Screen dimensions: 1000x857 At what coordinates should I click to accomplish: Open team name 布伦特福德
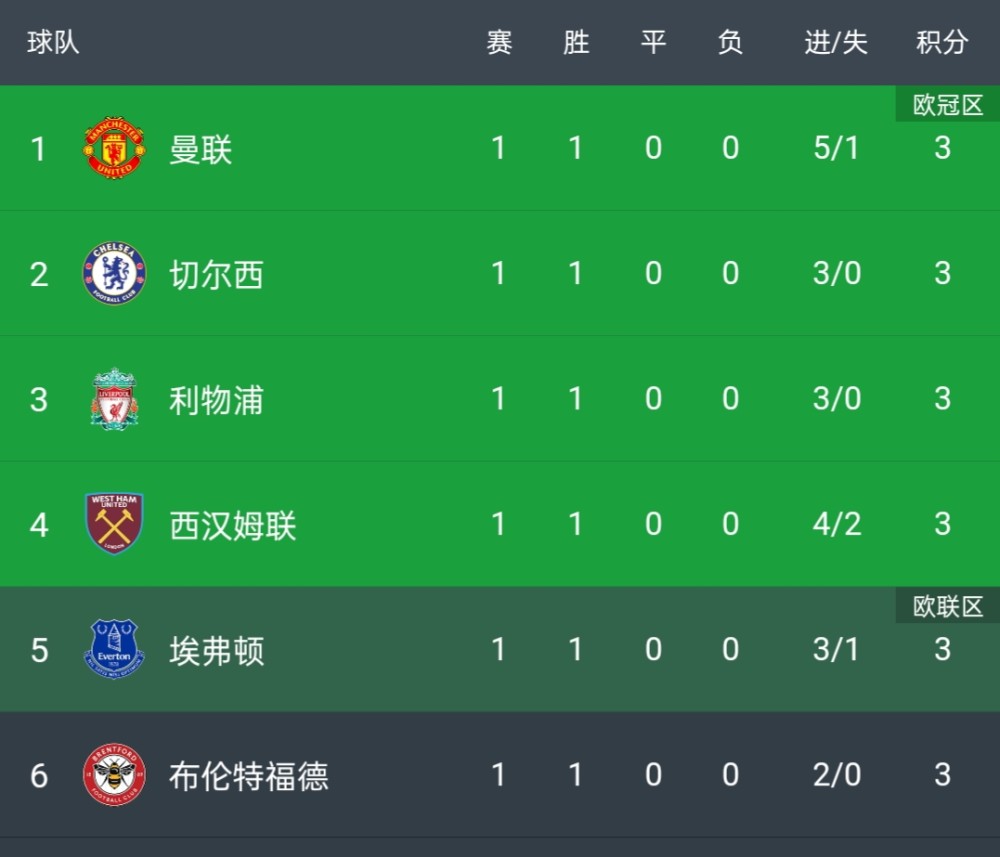pyautogui.click(x=249, y=776)
